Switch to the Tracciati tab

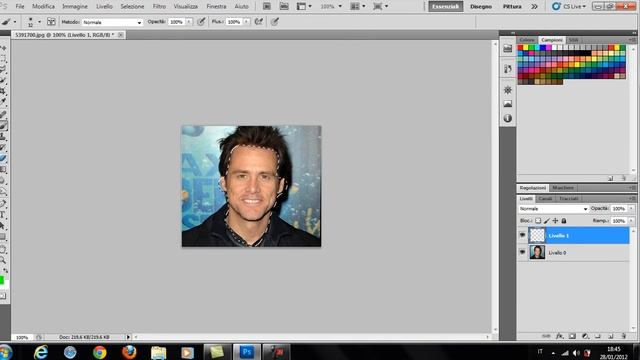tap(569, 198)
